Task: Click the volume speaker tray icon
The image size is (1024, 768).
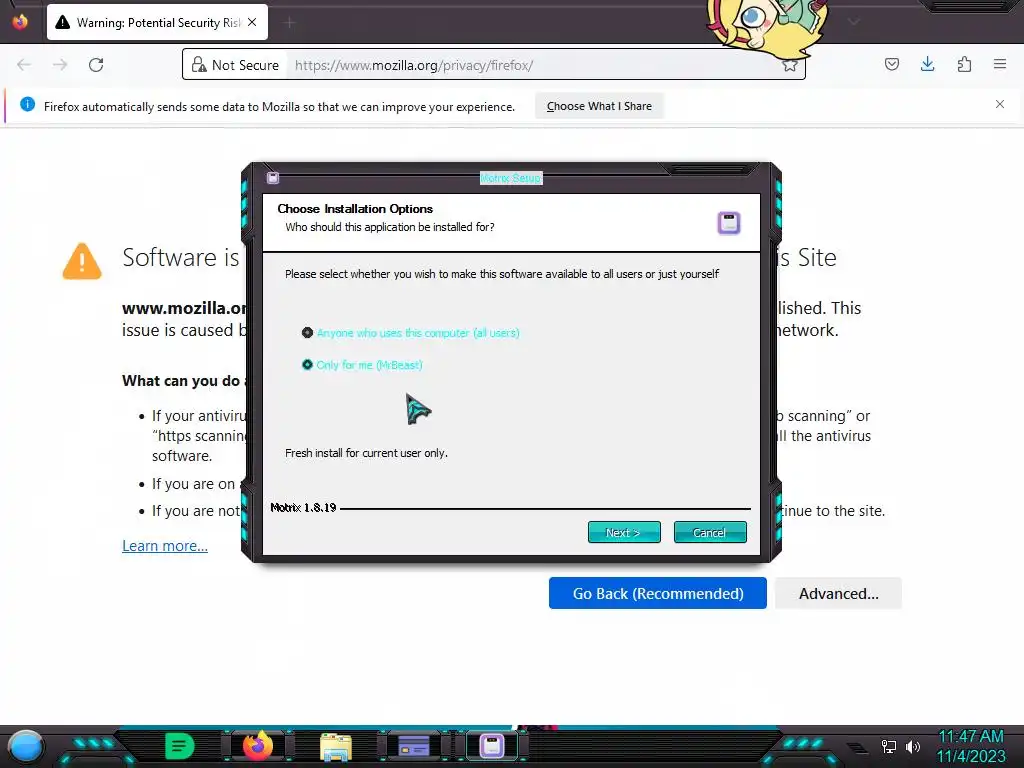Action: (x=913, y=746)
